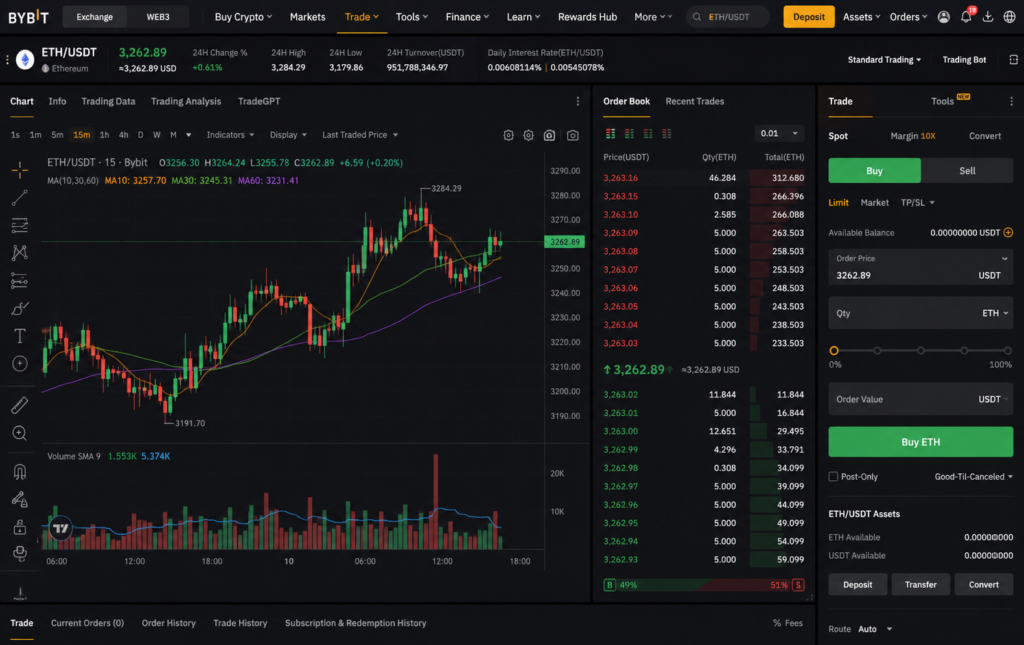Open the 0.01 price grouping dropdown

coord(778,133)
